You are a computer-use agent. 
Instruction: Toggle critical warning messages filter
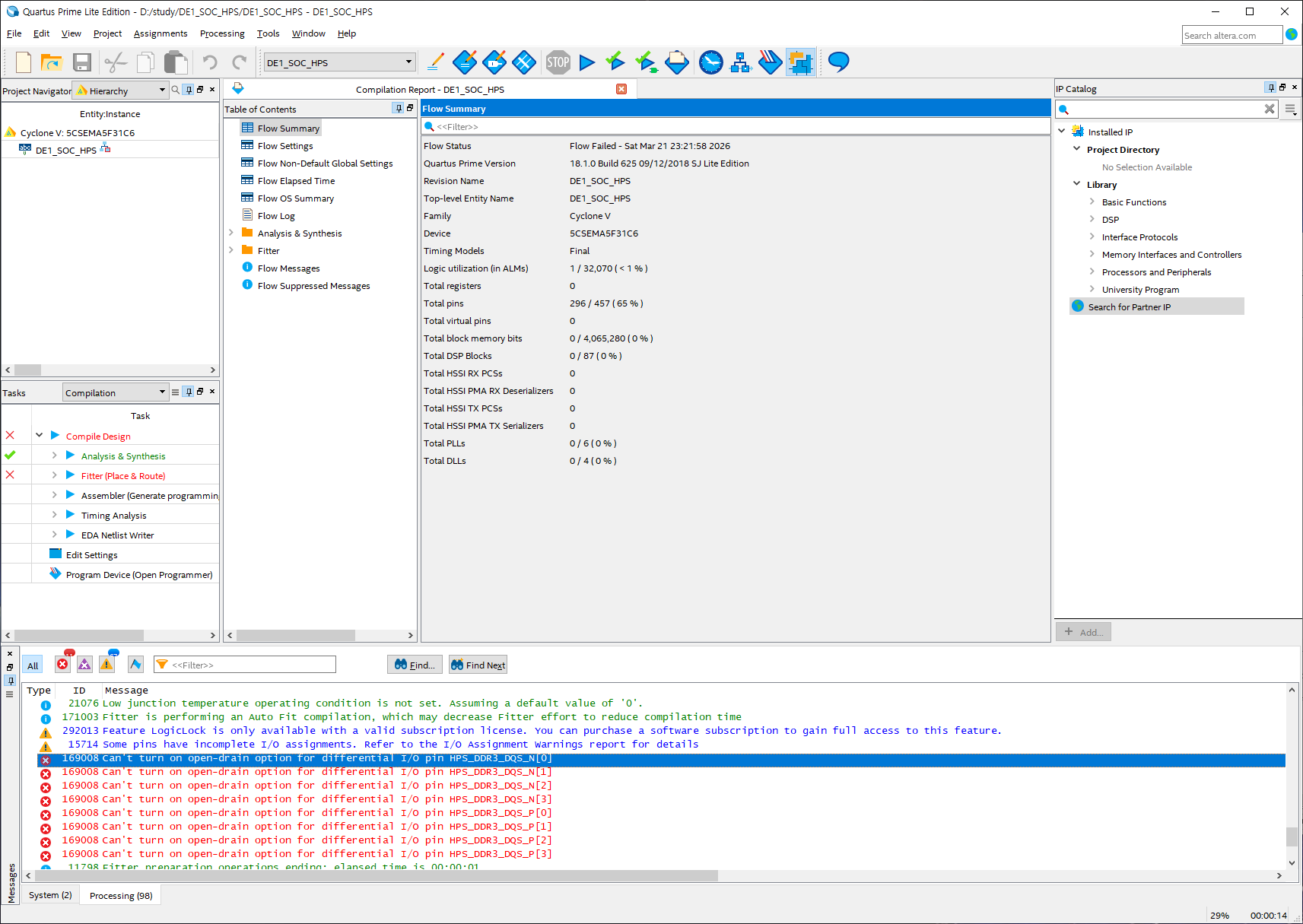pyautogui.click(x=84, y=664)
